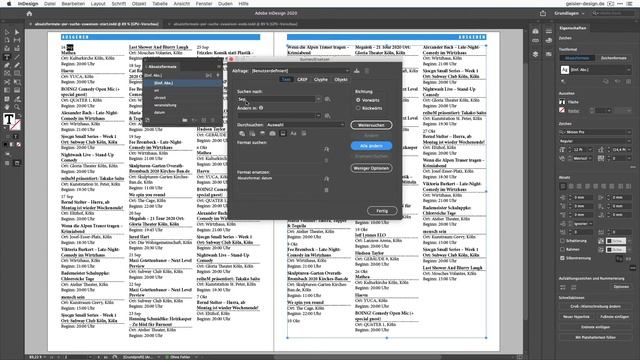The width and height of the screenshot is (640, 360).
Task: Select the Rectangle Frame tool
Action: click(x=7, y=73)
